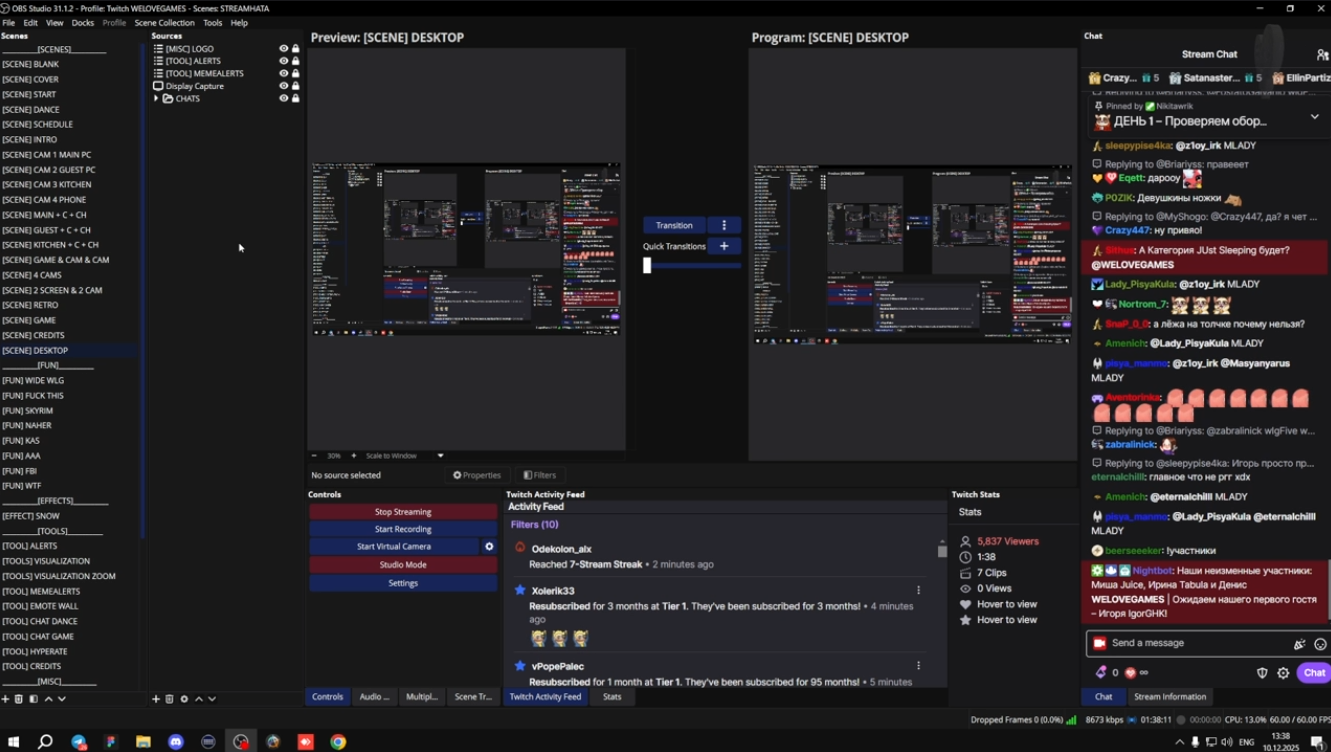Click Start Recording
1331x752 pixels.
click(x=403, y=529)
